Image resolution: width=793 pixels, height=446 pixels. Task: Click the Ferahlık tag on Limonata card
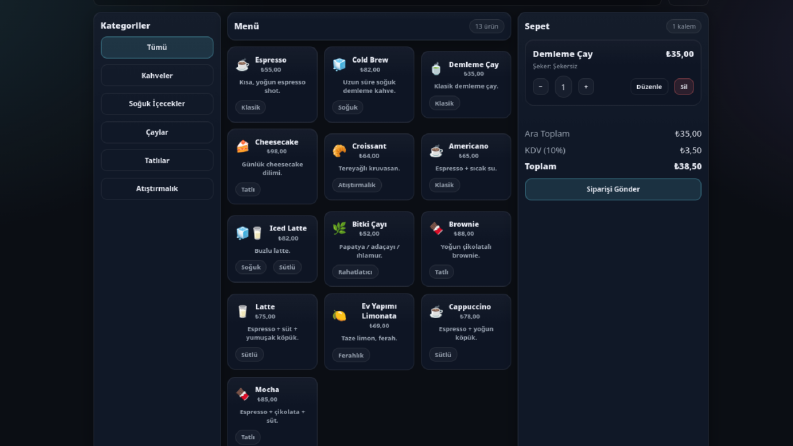coord(351,355)
